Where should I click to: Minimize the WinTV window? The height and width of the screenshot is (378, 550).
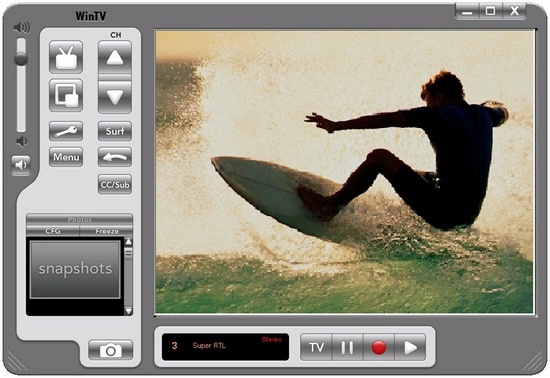(x=467, y=11)
